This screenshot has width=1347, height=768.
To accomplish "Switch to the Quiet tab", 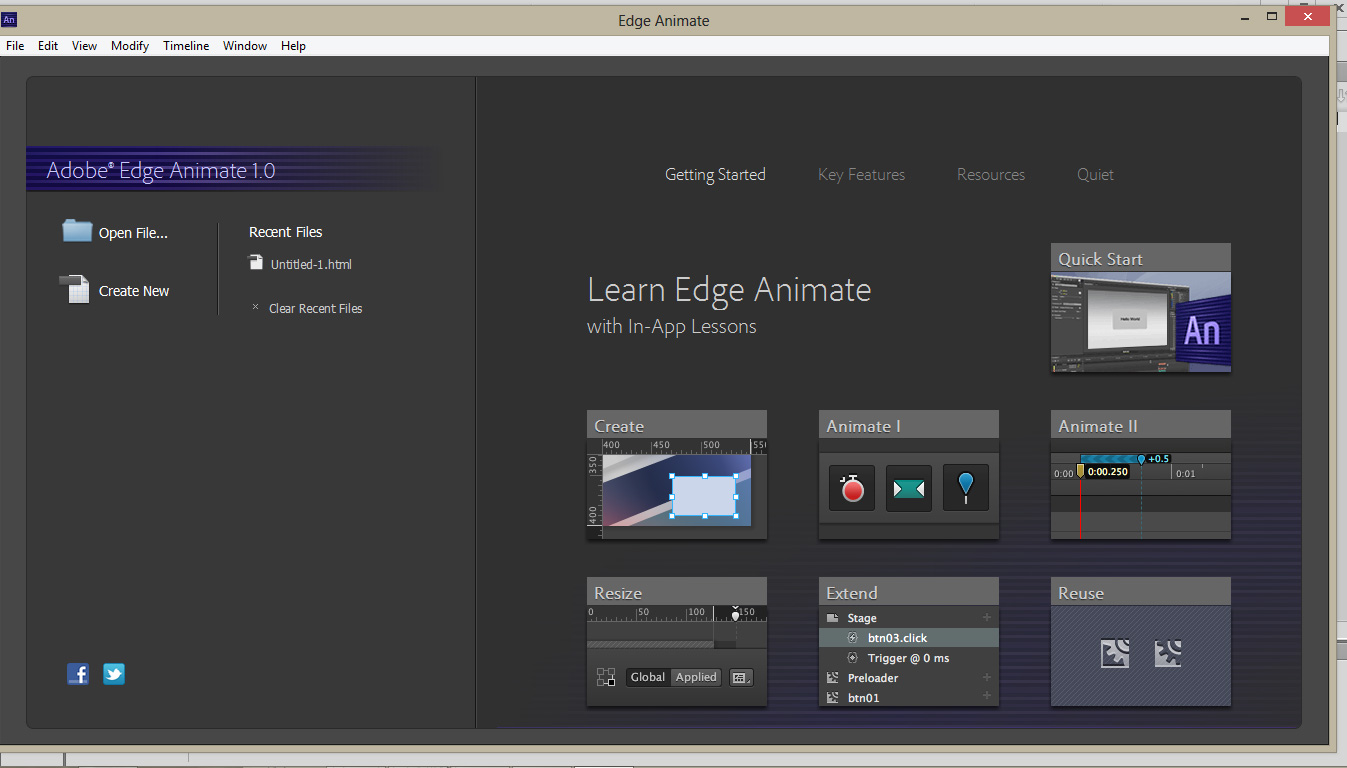I will pyautogui.click(x=1095, y=175).
